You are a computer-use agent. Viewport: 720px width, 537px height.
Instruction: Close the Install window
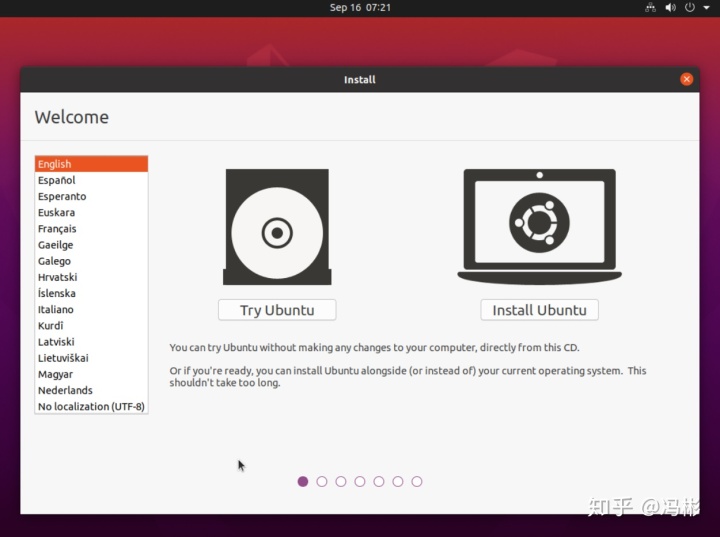[686, 79]
